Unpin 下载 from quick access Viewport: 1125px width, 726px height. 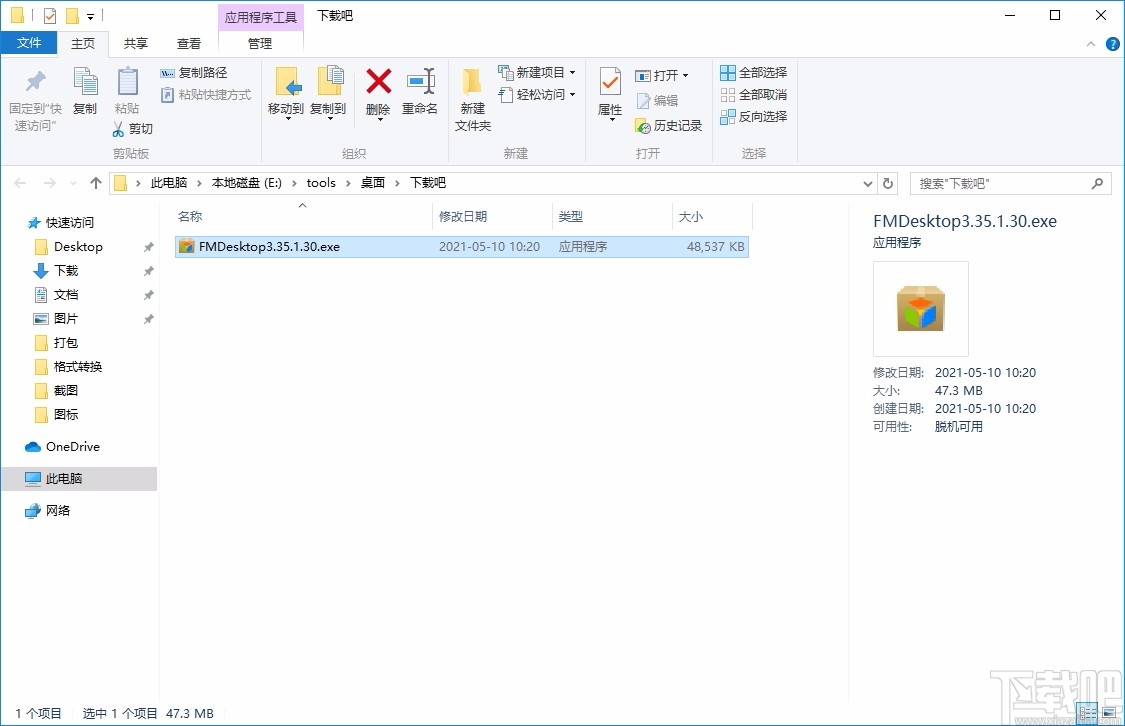[x=147, y=270]
